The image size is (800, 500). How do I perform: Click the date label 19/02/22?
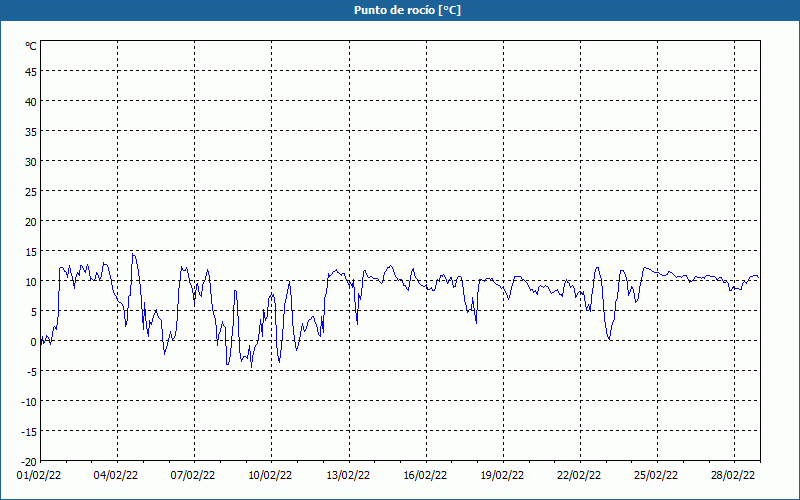(502, 476)
